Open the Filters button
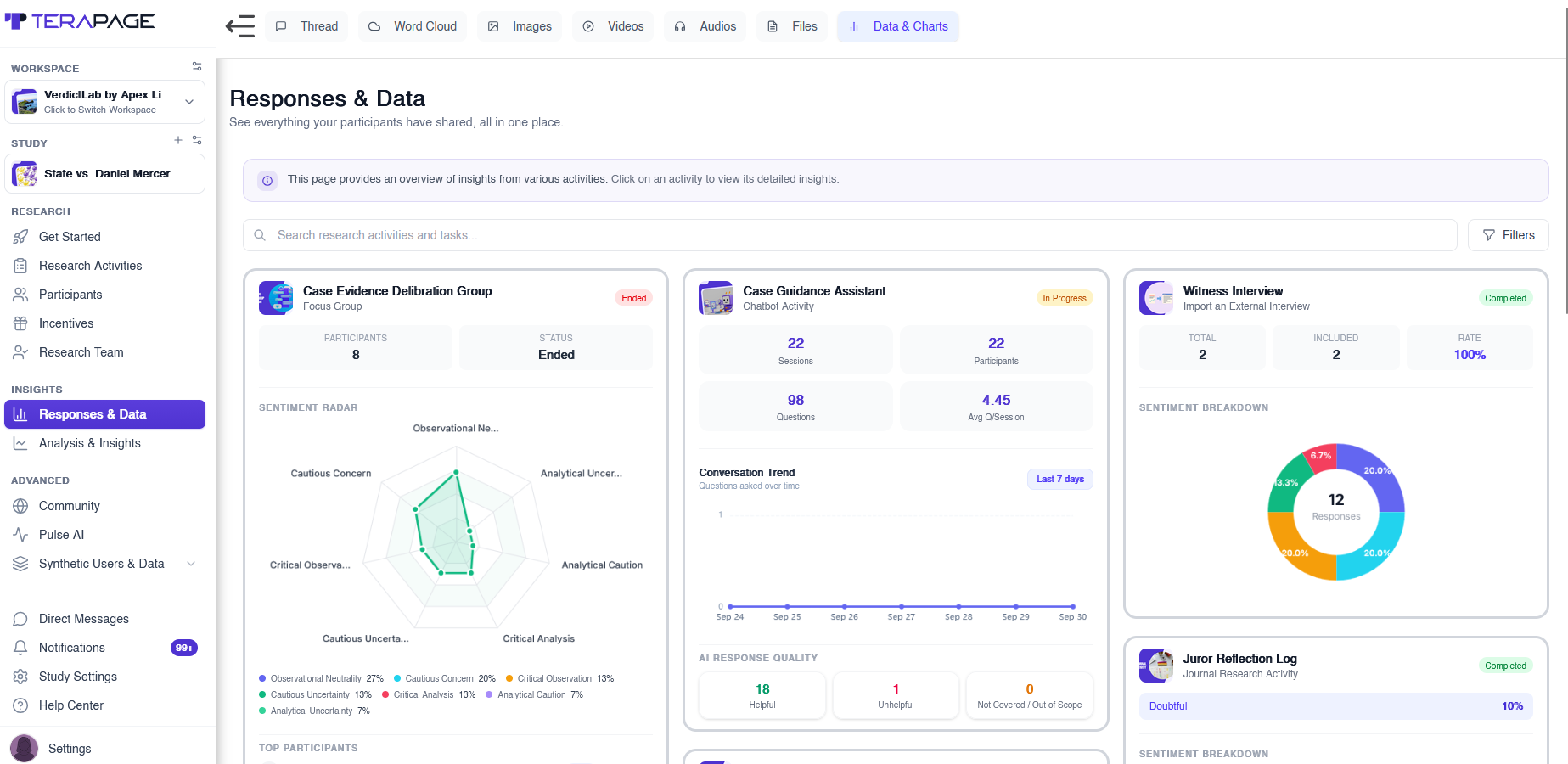Viewport: 1568px width, 764px height. pyautogui.click(x=1508, y=235)
